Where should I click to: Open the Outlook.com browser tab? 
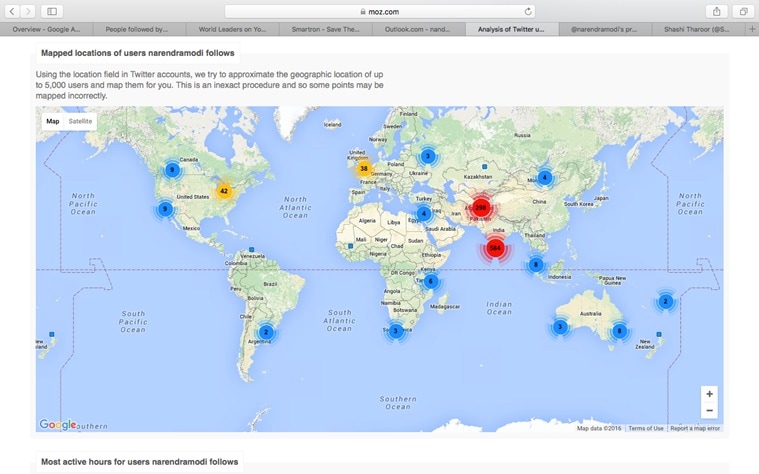(x=418, y=30)
